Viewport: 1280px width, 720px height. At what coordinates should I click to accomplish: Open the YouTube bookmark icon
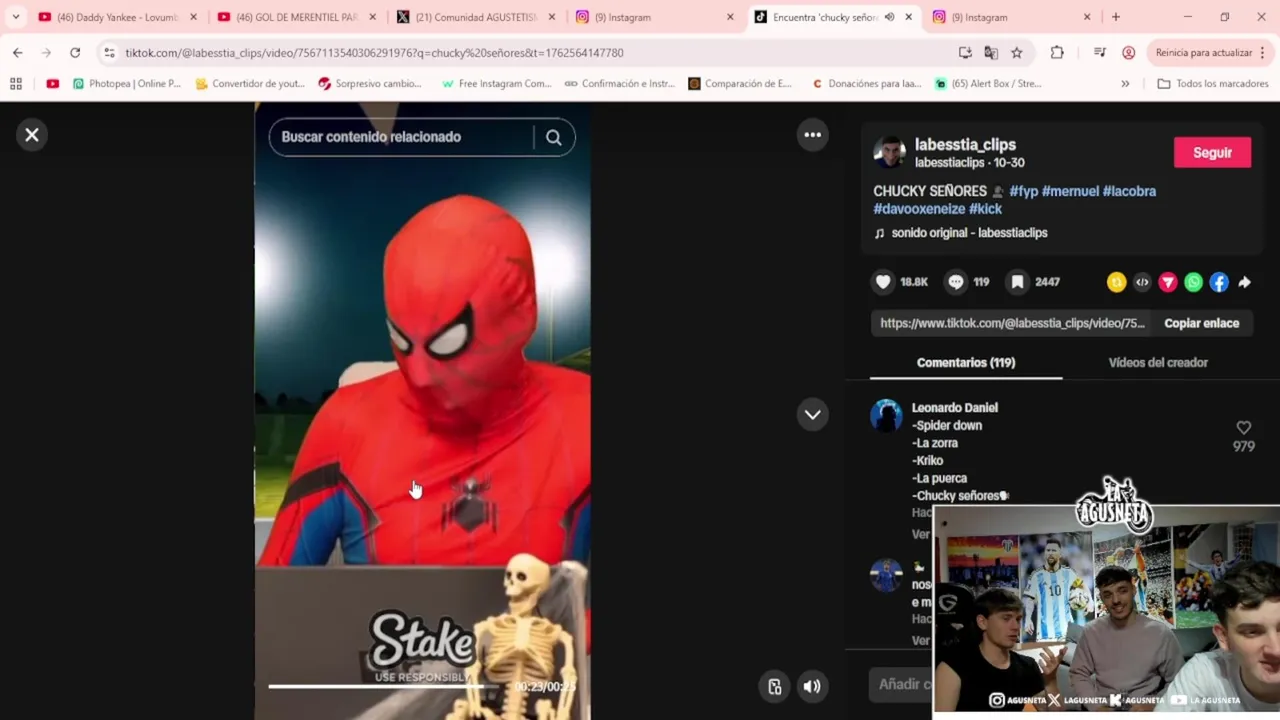coord(52,84)
